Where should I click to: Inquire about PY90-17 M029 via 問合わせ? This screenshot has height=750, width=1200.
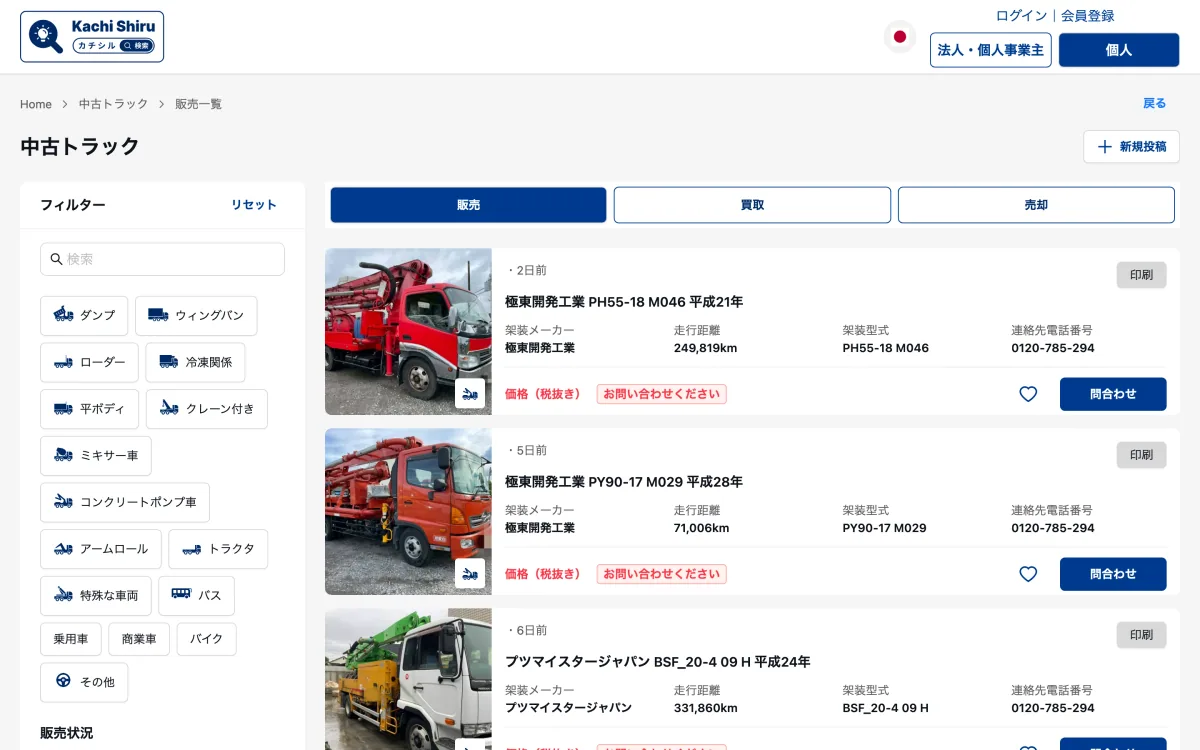1113,574
